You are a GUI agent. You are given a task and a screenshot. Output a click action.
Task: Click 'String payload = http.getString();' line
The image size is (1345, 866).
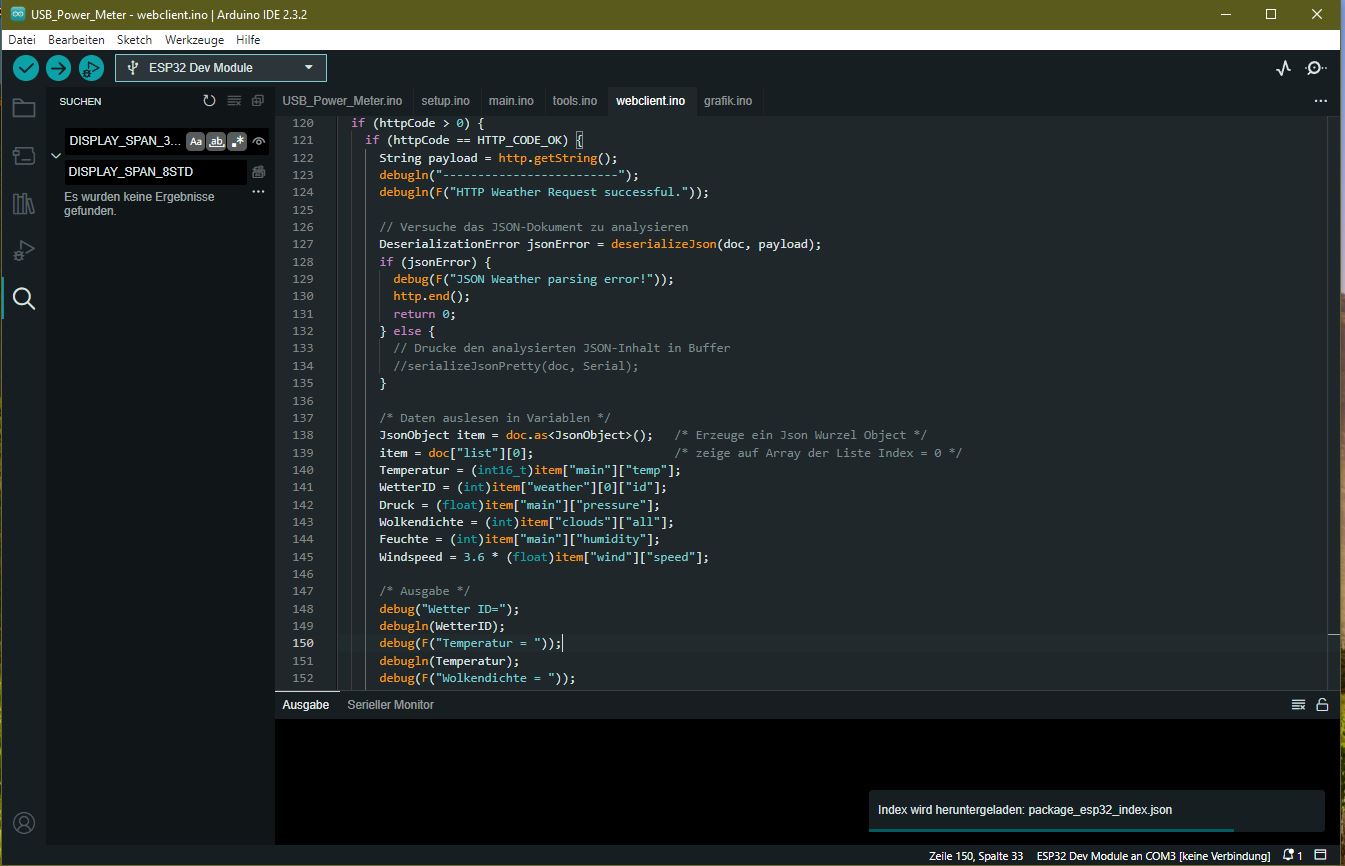point(499,158)
